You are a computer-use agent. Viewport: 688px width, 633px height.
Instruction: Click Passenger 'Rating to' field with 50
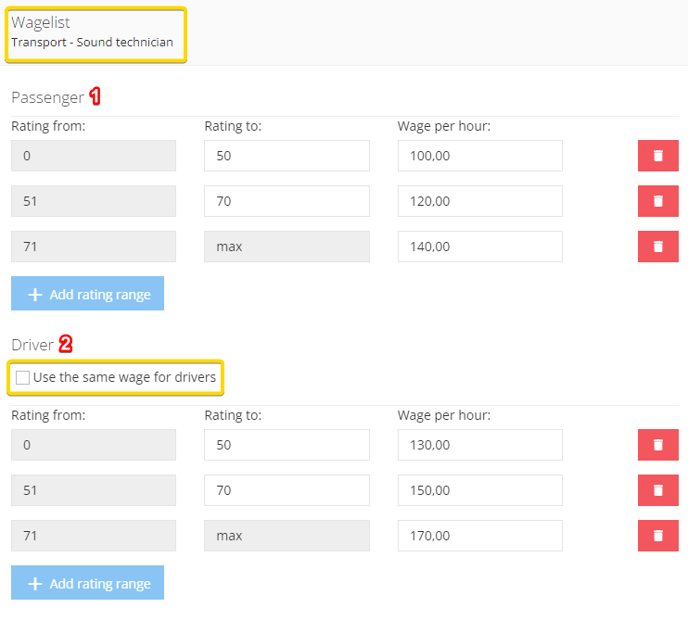coord(287,156)
